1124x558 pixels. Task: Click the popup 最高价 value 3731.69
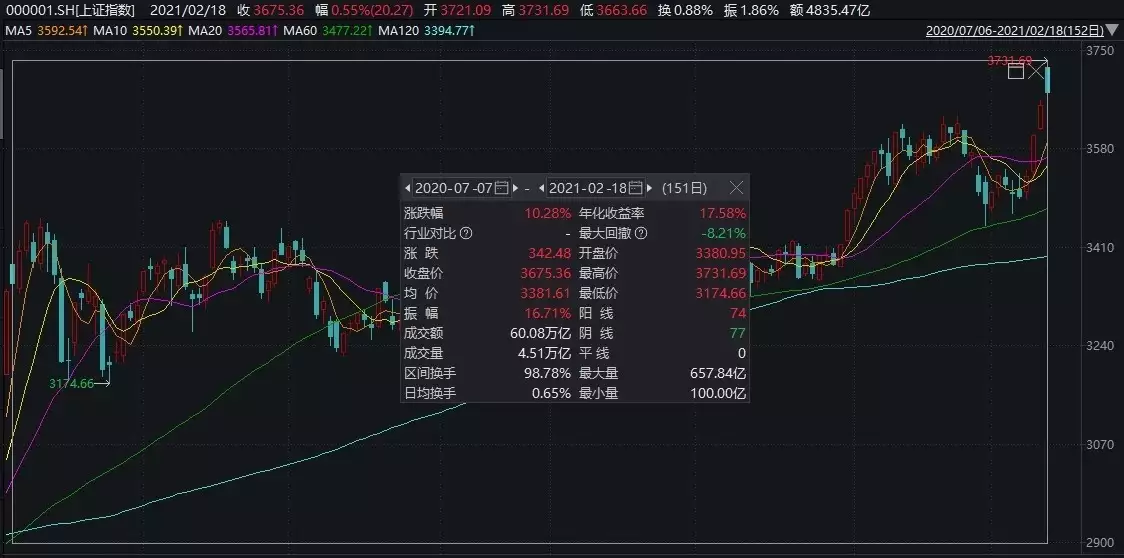click(x=720, y=273)
